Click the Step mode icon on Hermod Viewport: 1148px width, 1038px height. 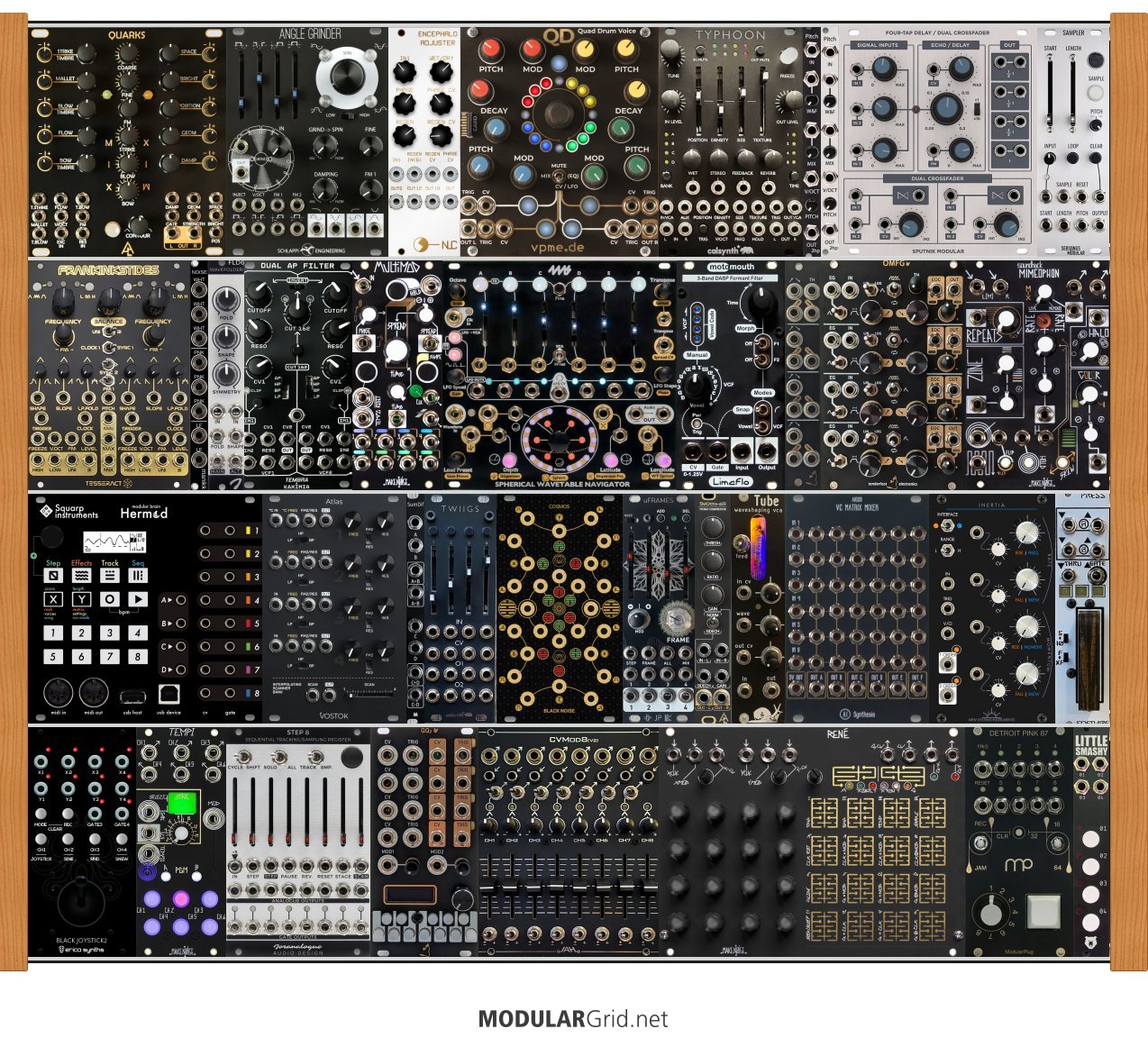53,576
